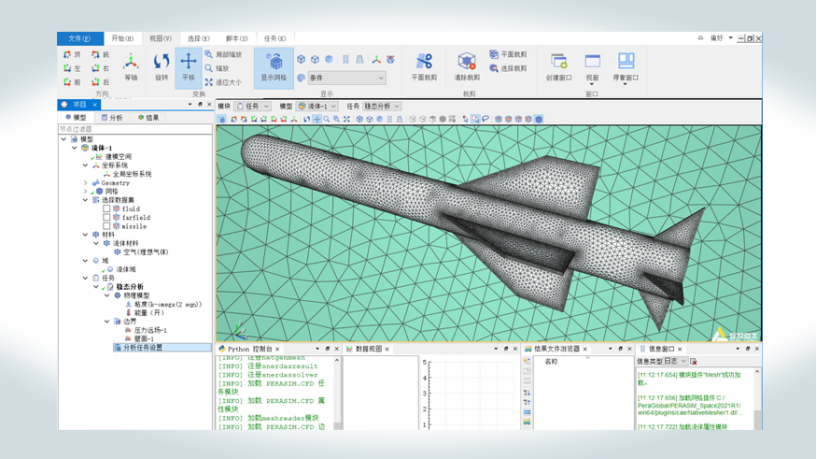Enable the farfield checkbox in tree

pyautogui.click(x=107, y=217)
